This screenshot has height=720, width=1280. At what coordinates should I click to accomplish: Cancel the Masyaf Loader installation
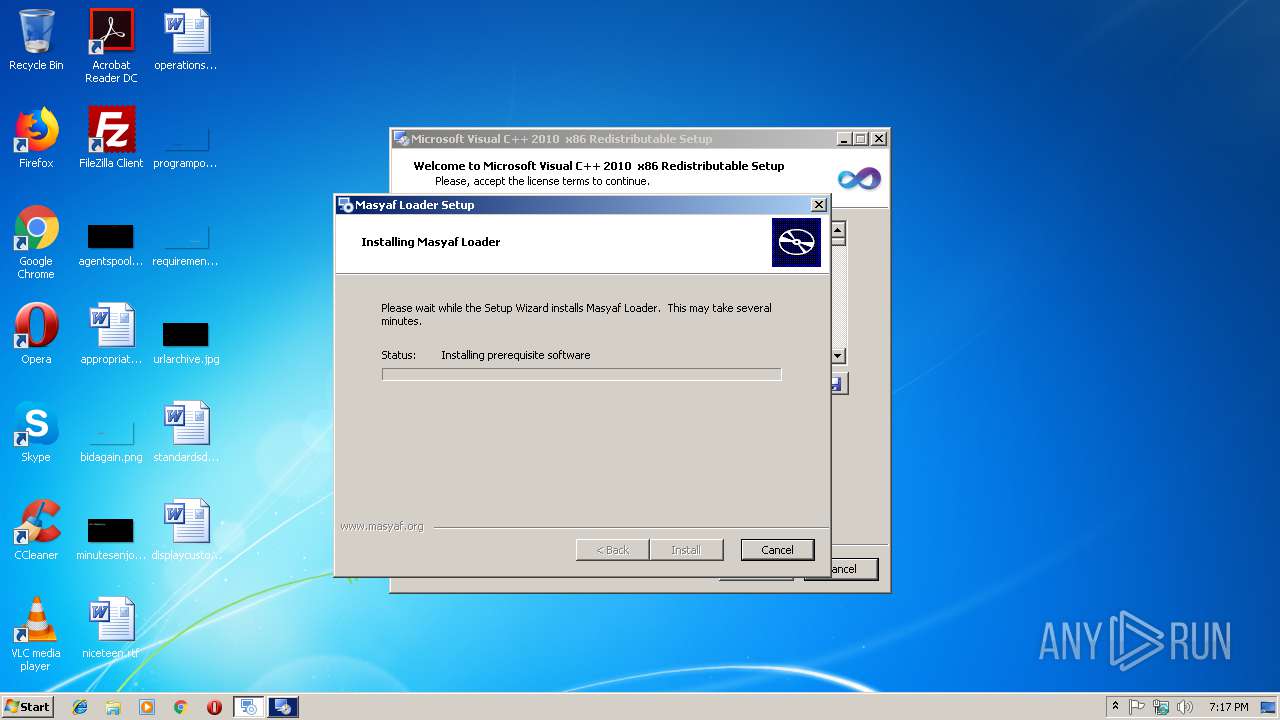point(777,550)
